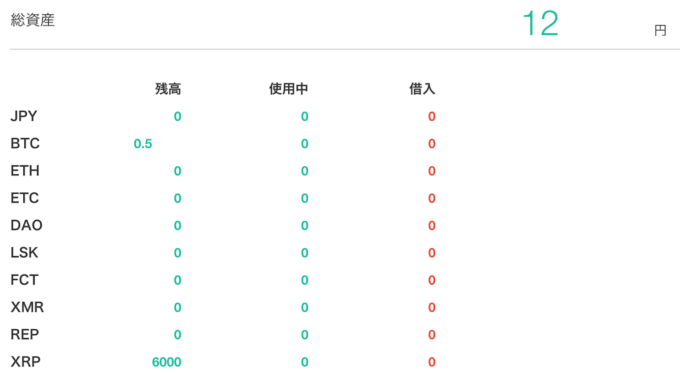
Task: Click the REP borrowed (借入) red value
Action: [x=432, y=335]
